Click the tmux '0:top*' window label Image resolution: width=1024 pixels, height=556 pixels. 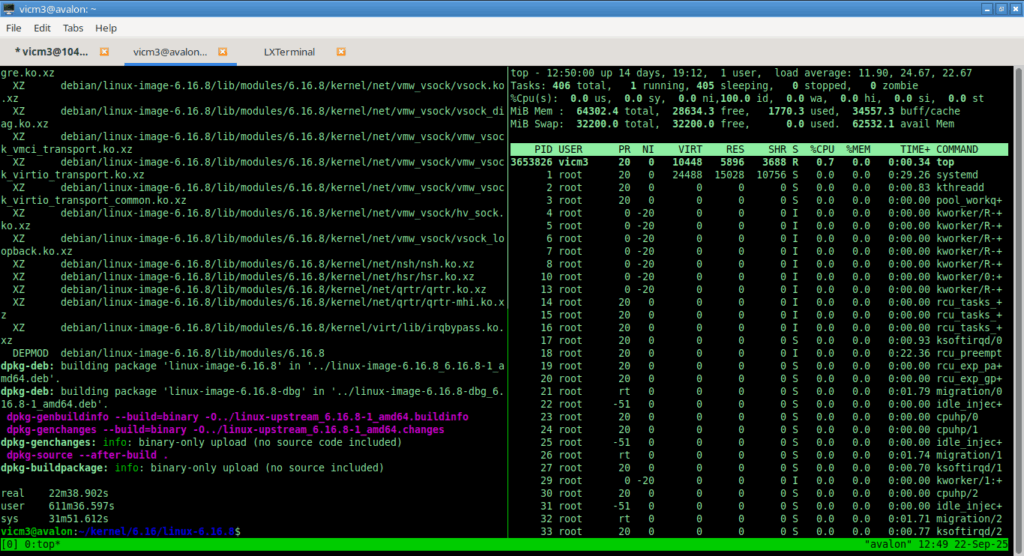(41, 544)
